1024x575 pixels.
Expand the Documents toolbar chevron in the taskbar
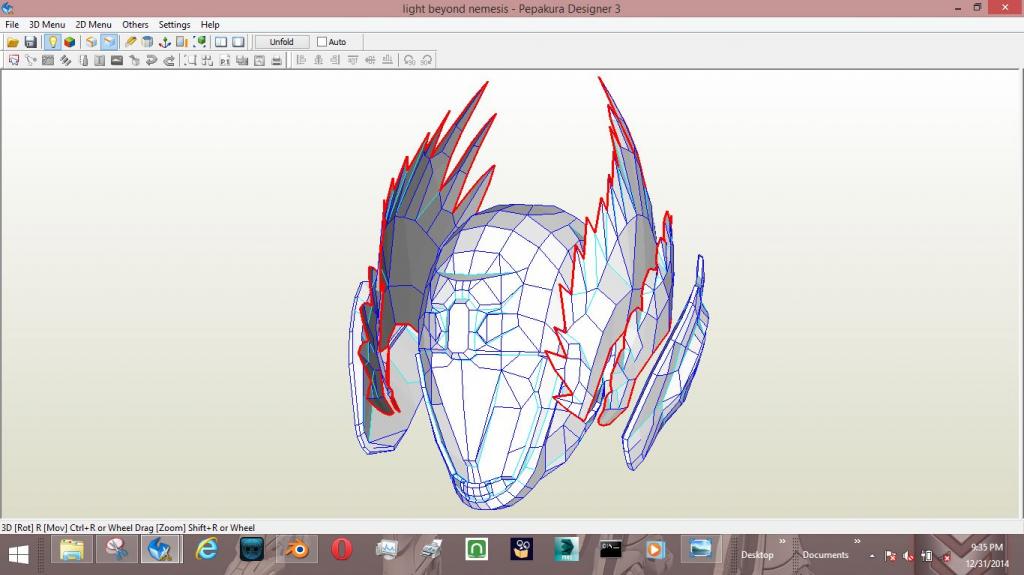tap(858, 541)
